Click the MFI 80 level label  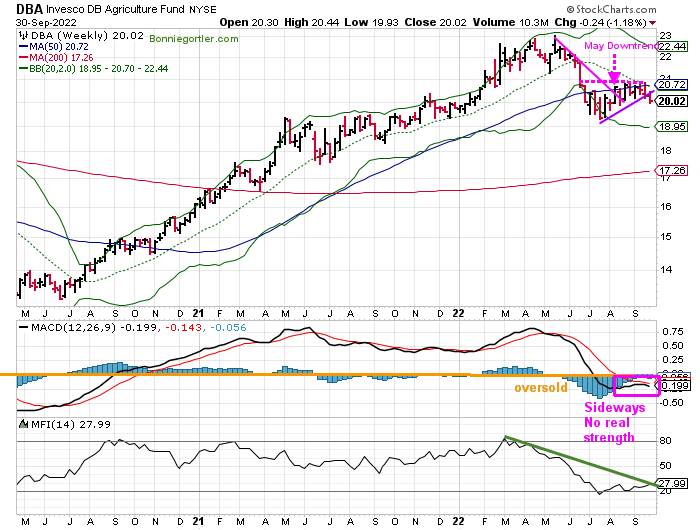coord(666,441)
